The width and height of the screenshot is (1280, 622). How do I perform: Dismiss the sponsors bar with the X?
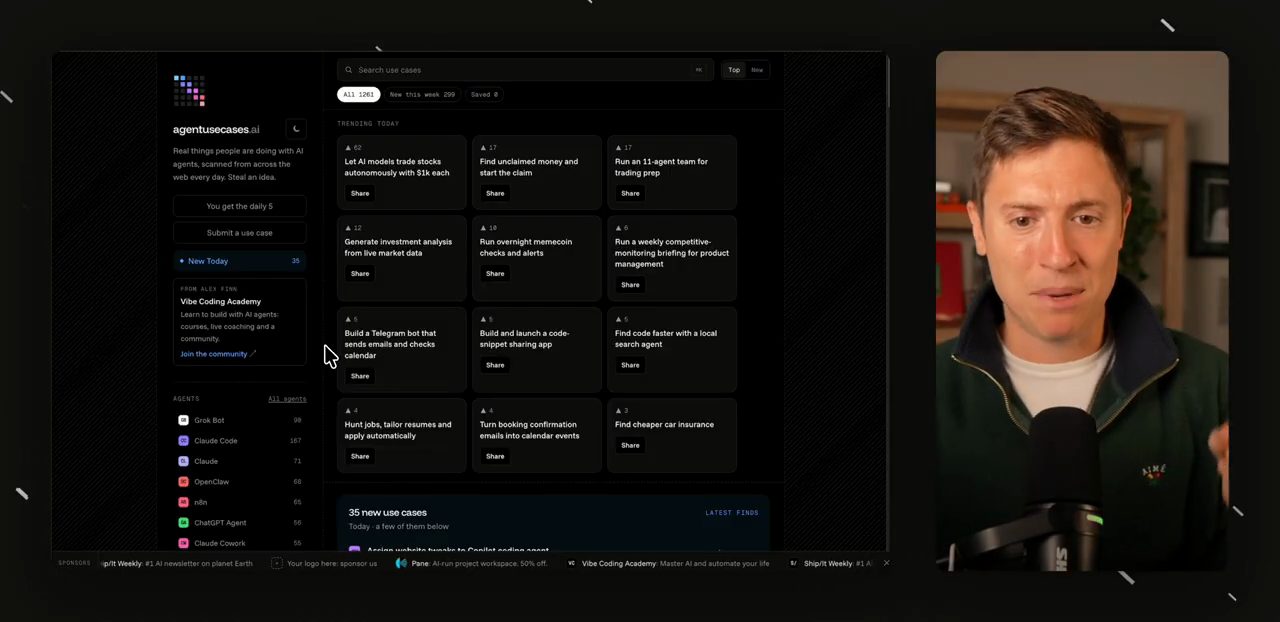886,563
